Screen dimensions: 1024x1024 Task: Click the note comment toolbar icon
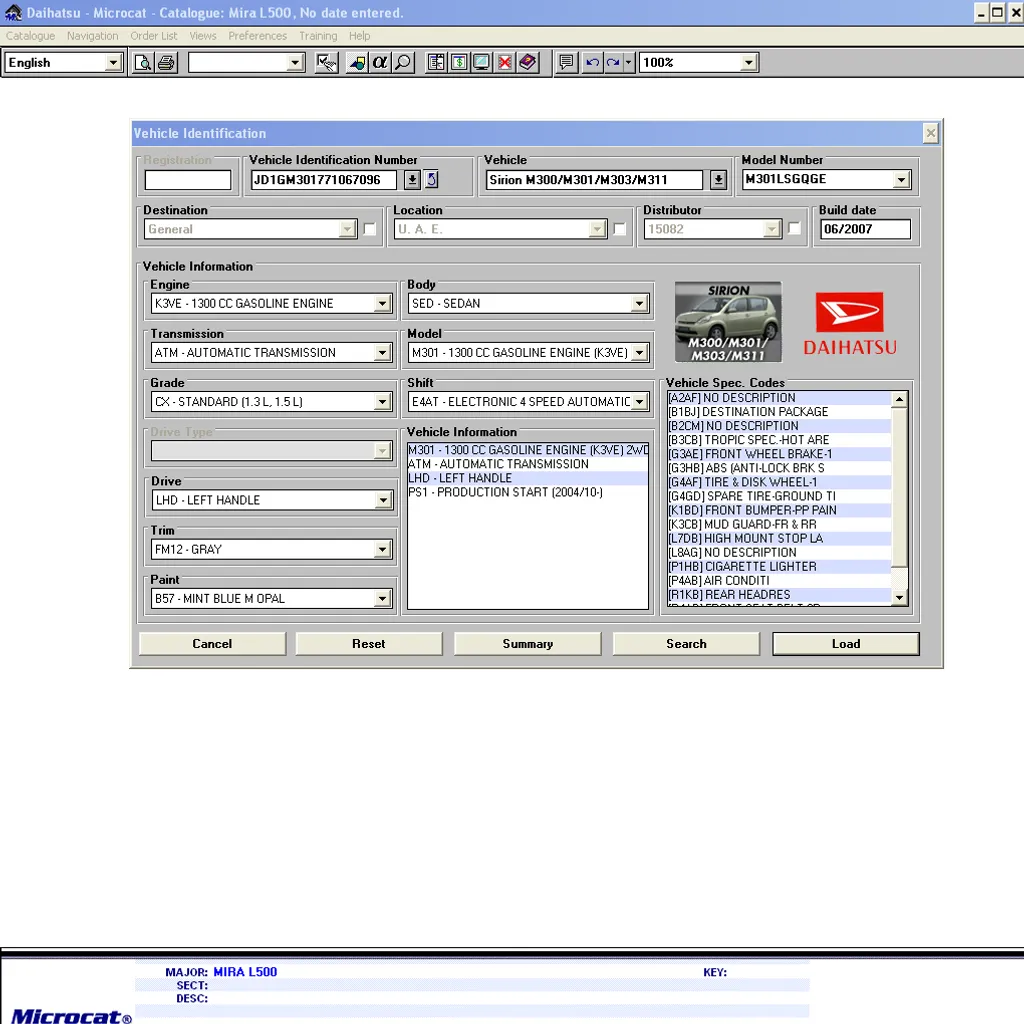[x=566, y=63]
